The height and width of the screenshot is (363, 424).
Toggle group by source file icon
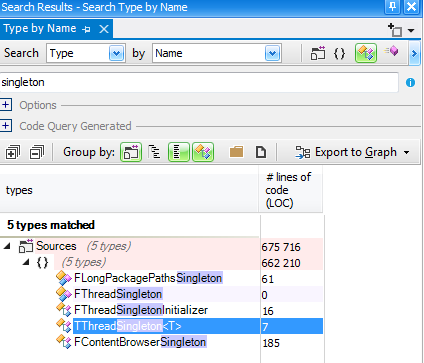[x=261, y=152]
